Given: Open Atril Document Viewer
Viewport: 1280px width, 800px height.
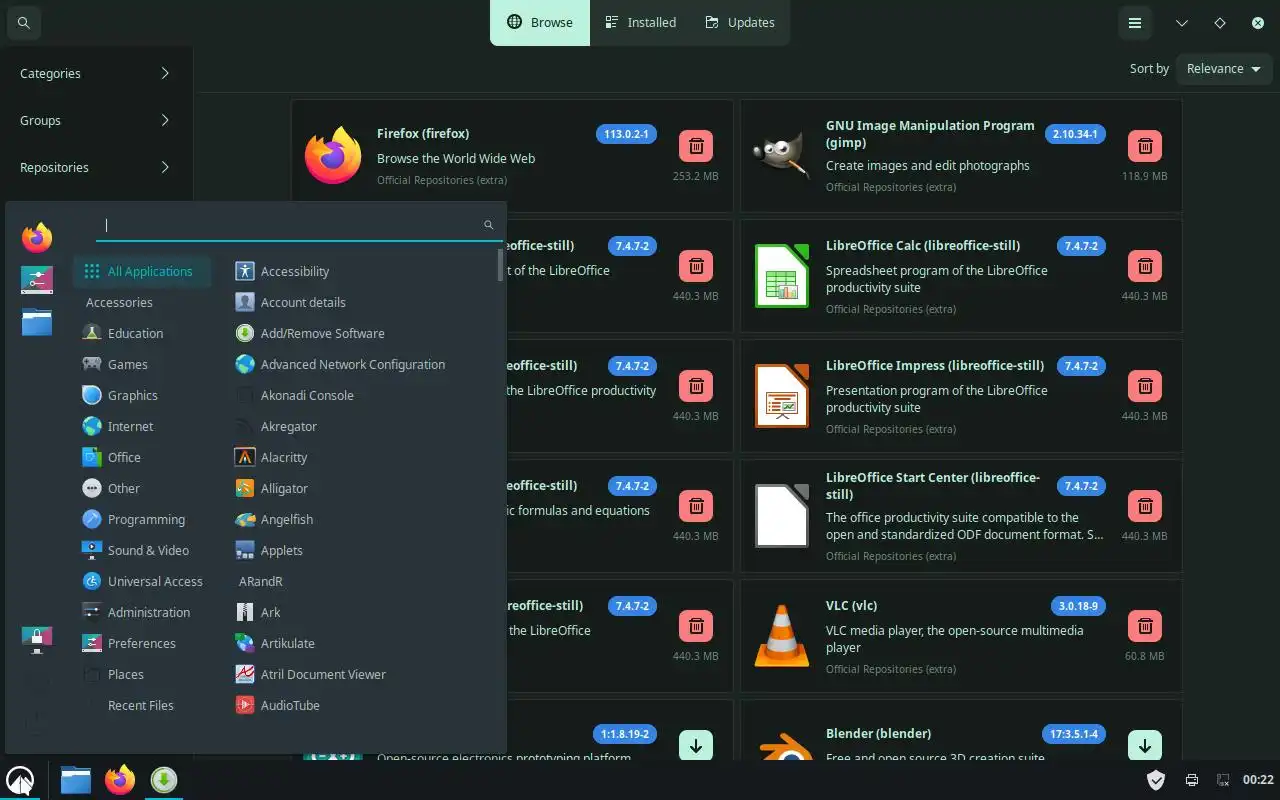Looking at the screenshot, I should coord(311,674).
